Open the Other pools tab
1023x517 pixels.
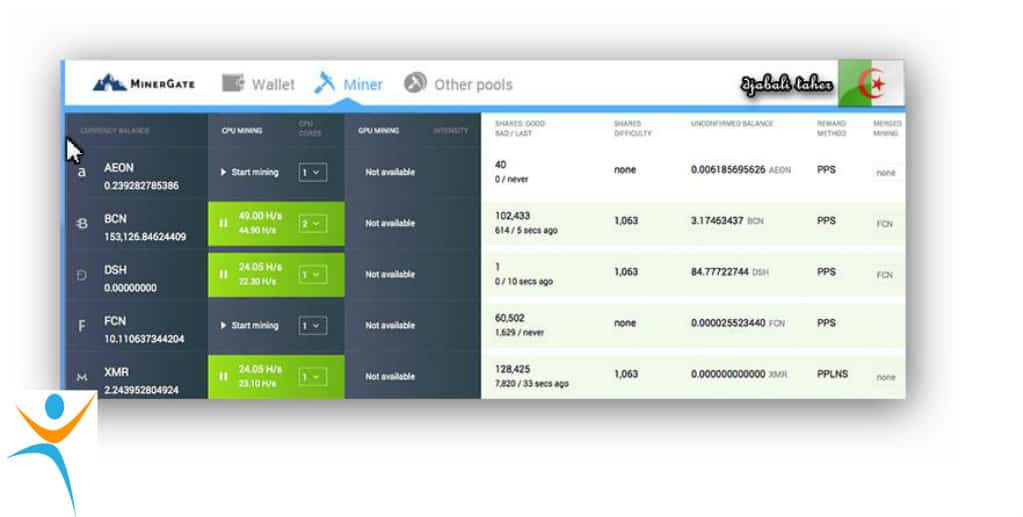point(458,84)
